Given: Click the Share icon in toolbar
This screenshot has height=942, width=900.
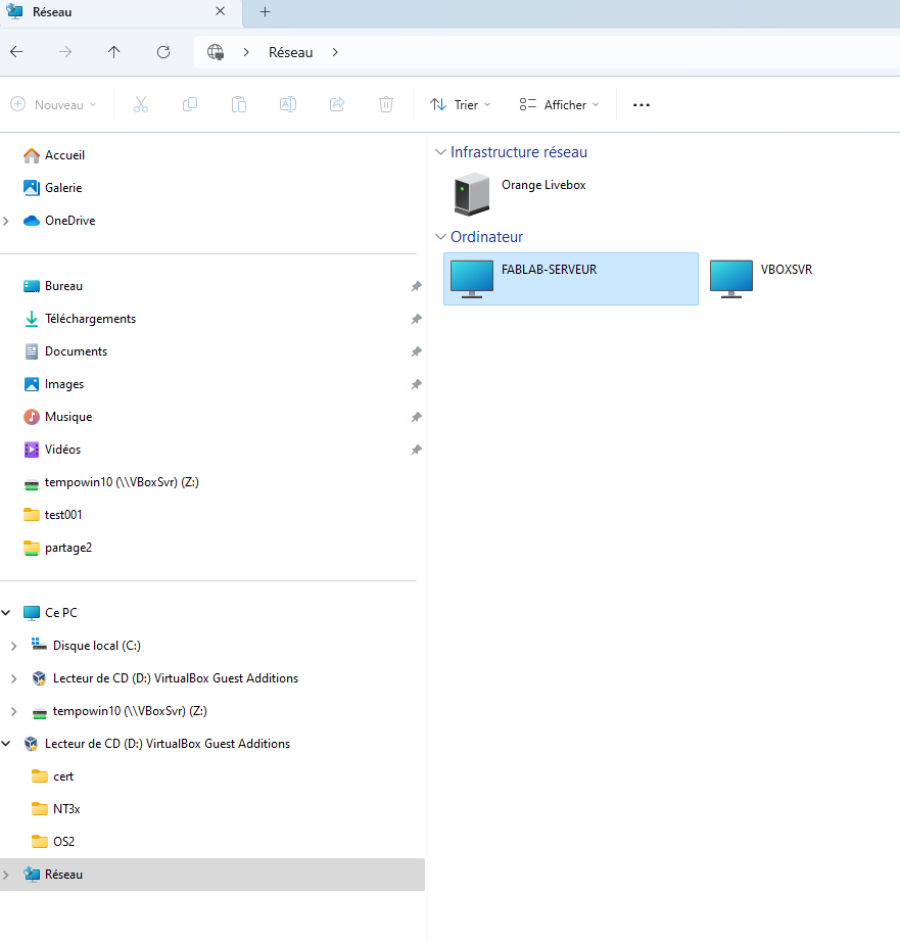Looking at the screenshot, I should pos(337,105).
